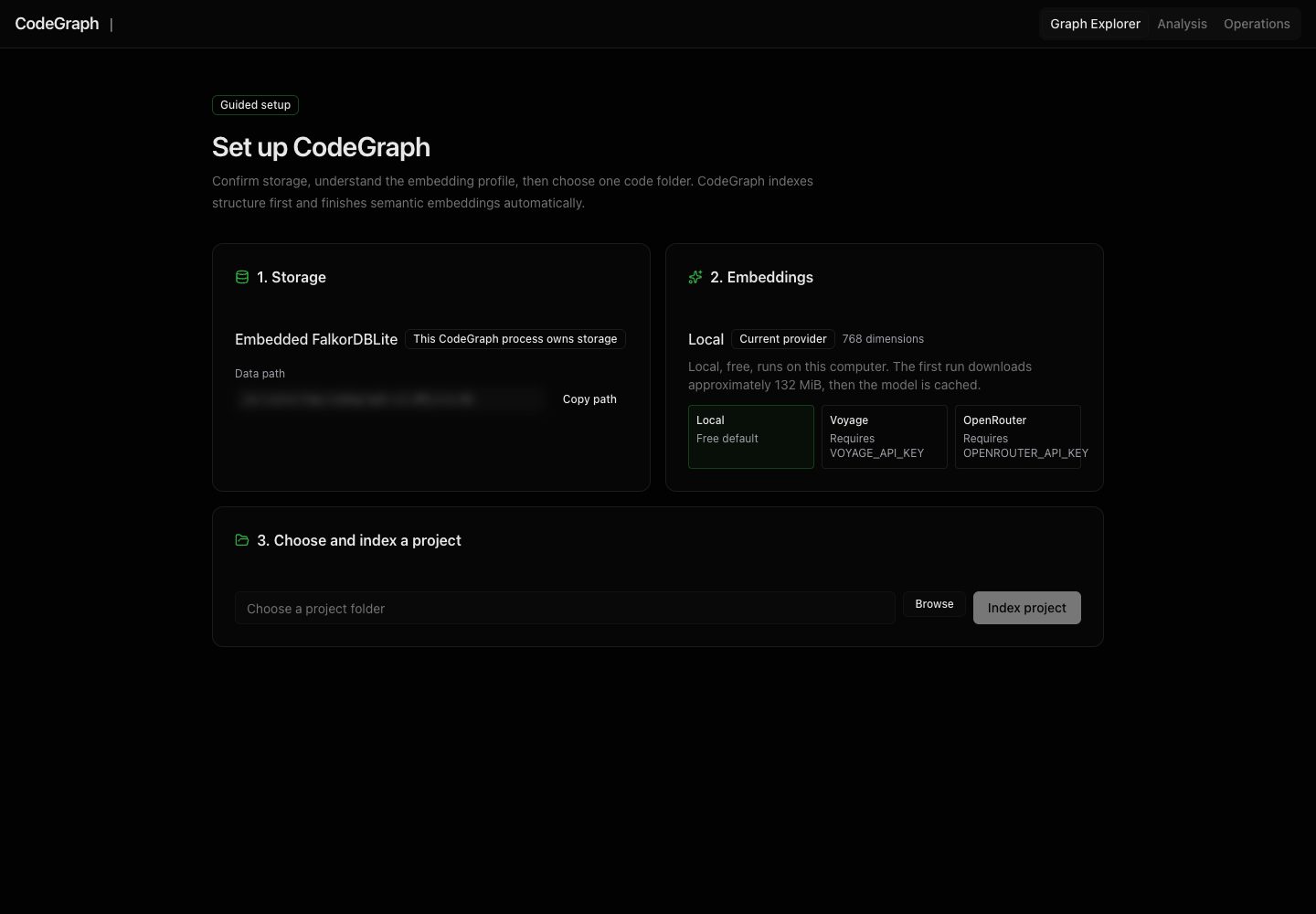The height and width of the screenshot is (914, 1316).
Task: Click the 2. Embeddings heading
Action: pos(761,277)
